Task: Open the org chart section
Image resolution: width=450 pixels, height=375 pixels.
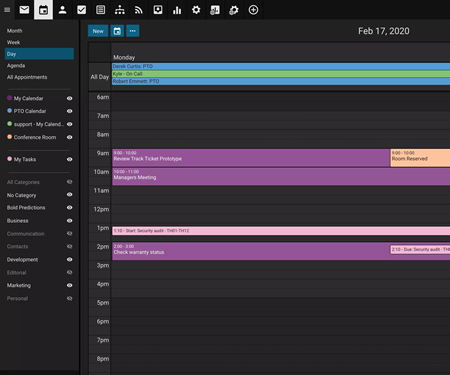Action: tap(120, 10)
